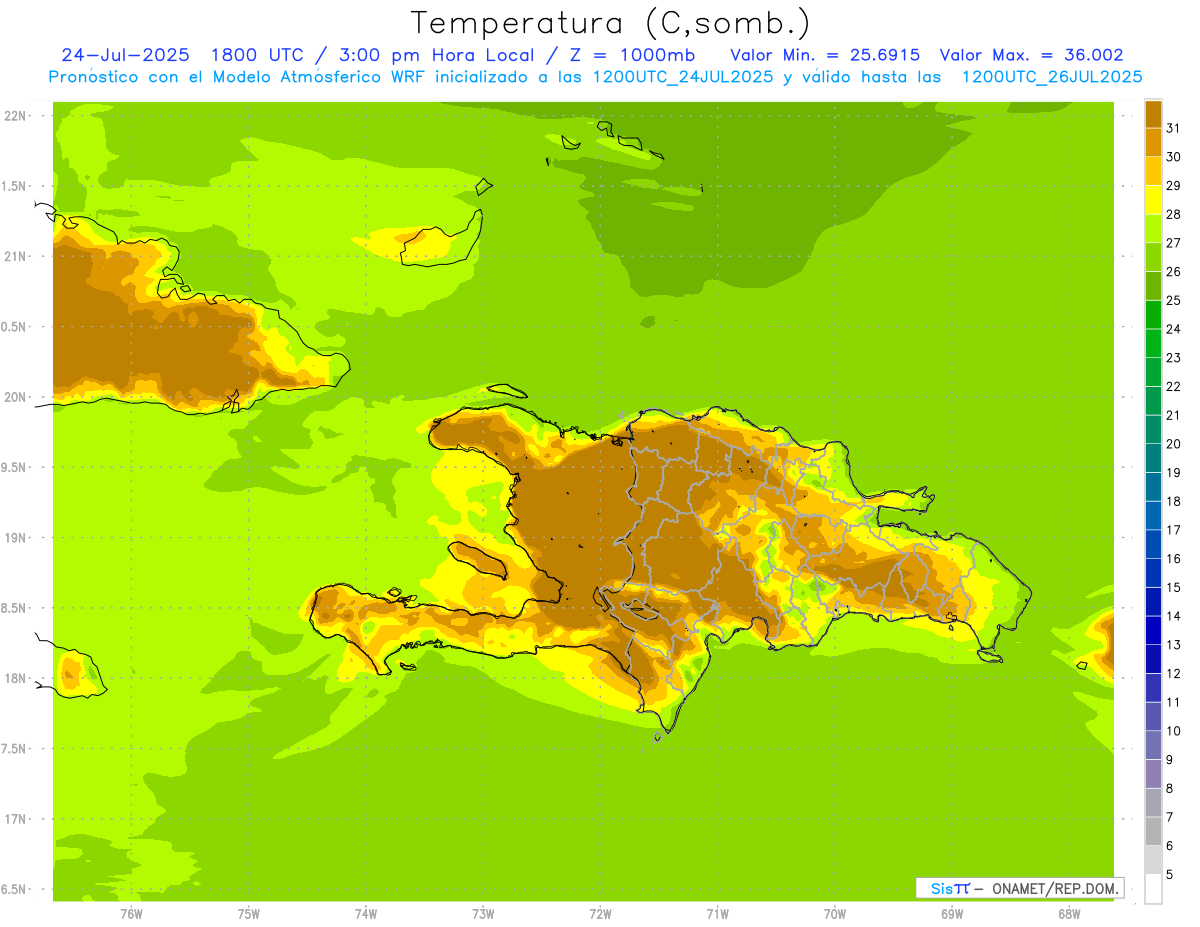The image size is (1200, 927).
Task: Click the "31" colorbar label
Action: click(x=1173, y=128)
